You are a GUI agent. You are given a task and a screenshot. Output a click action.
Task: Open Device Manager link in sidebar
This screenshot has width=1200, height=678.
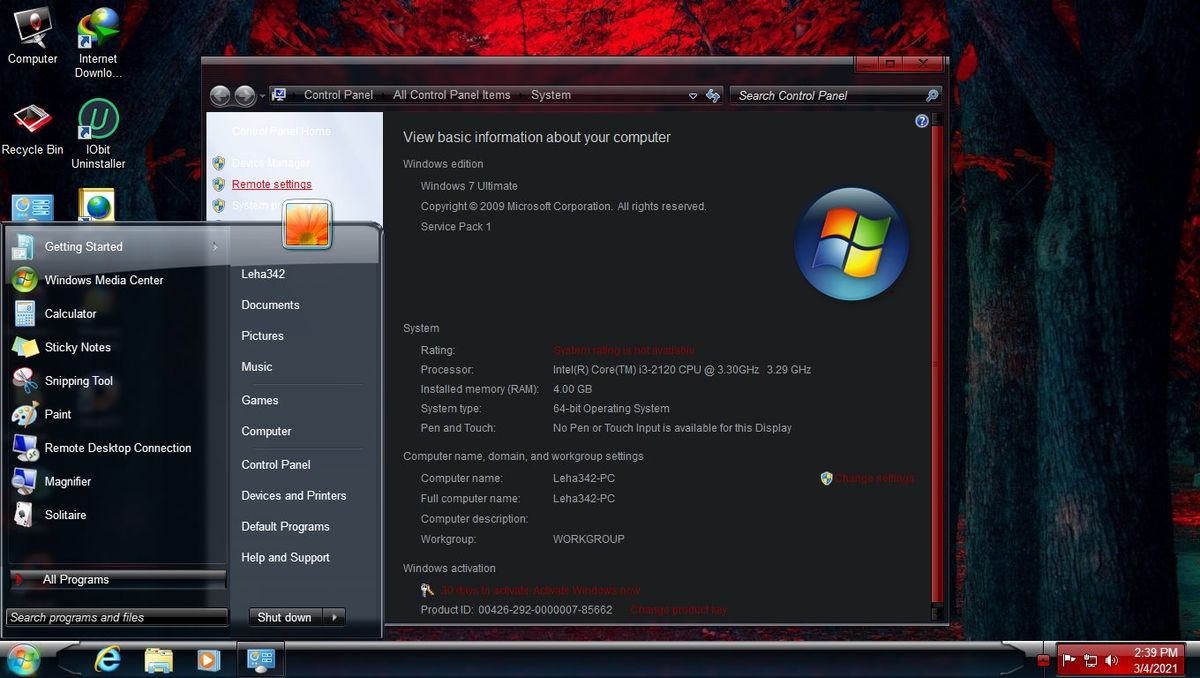(x=271, y=163)
